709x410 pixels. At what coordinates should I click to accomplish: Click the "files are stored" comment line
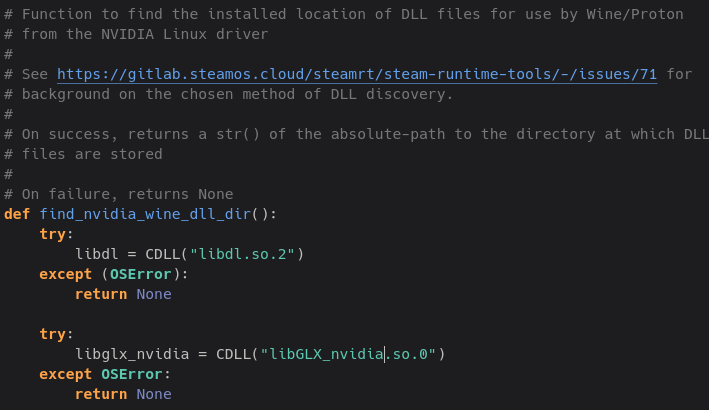[92, 154]
